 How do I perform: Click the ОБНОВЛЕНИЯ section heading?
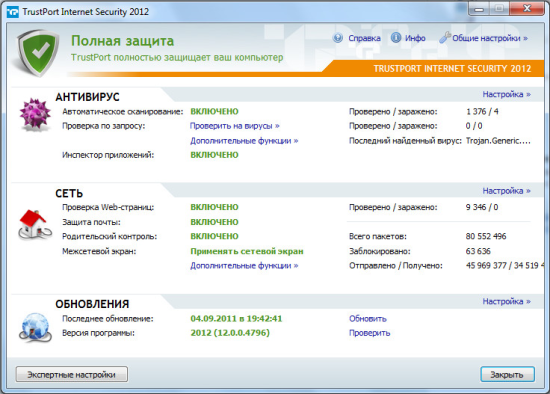tap(92, 304)
